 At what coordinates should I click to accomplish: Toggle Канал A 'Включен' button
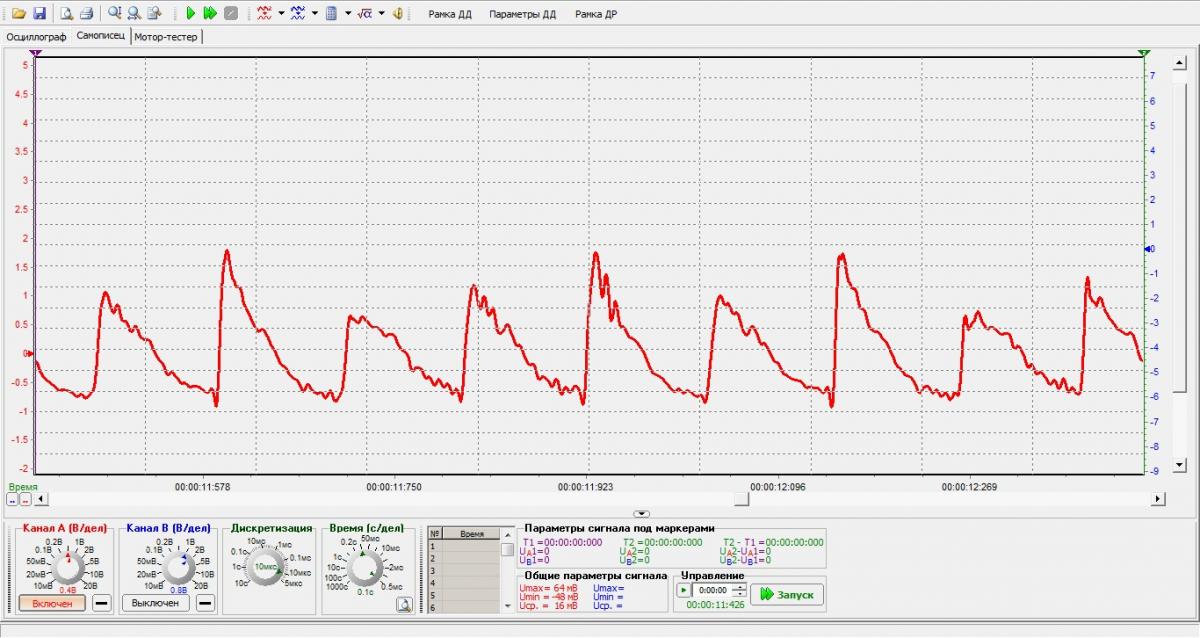[x=52, y=603]
